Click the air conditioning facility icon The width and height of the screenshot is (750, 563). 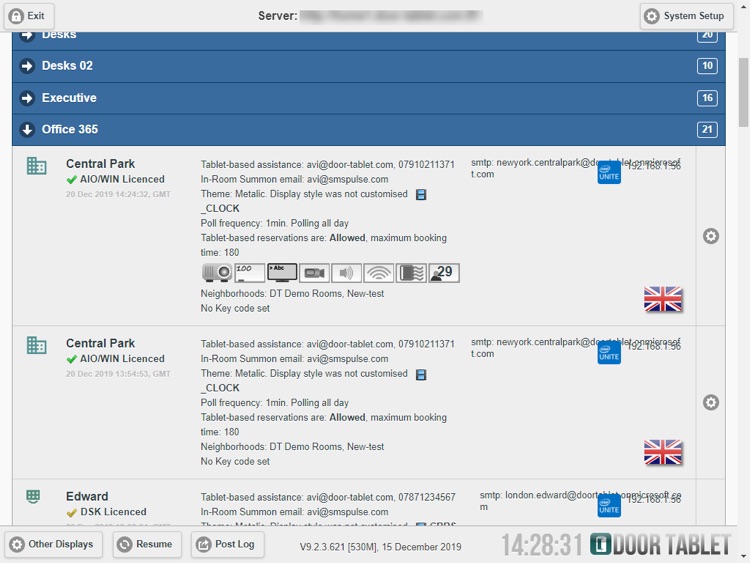point(411,273)
